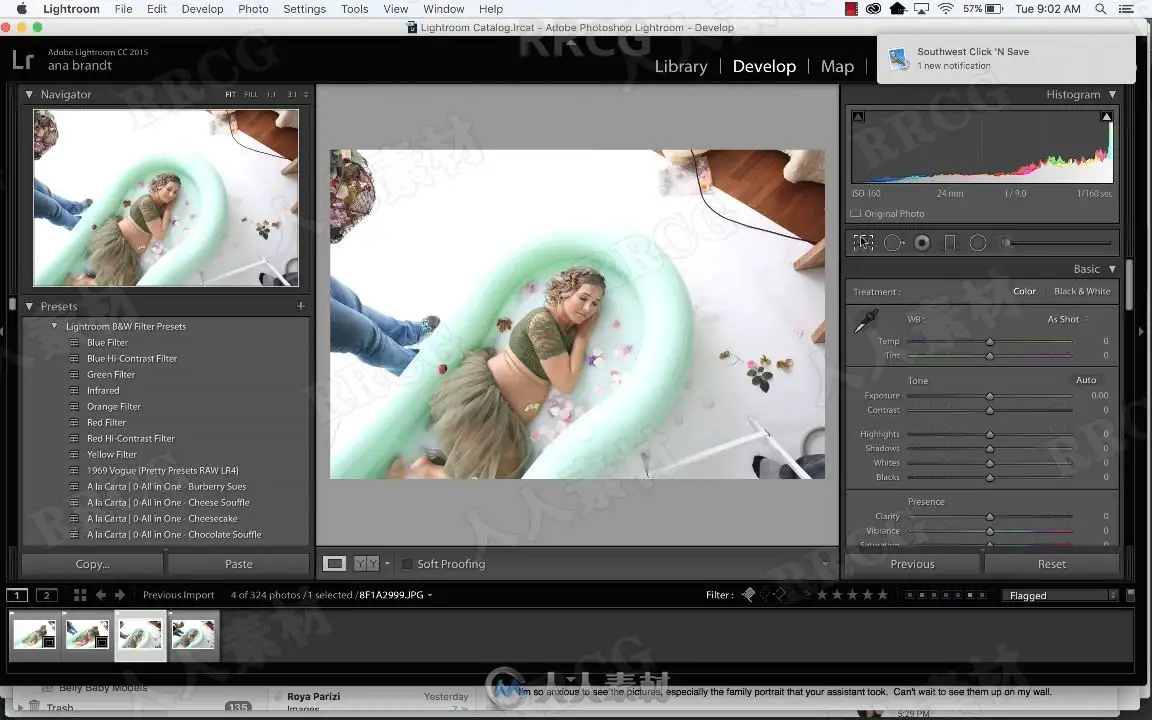Click the Previous button
1152x720 pixels.
pos(912,564)
